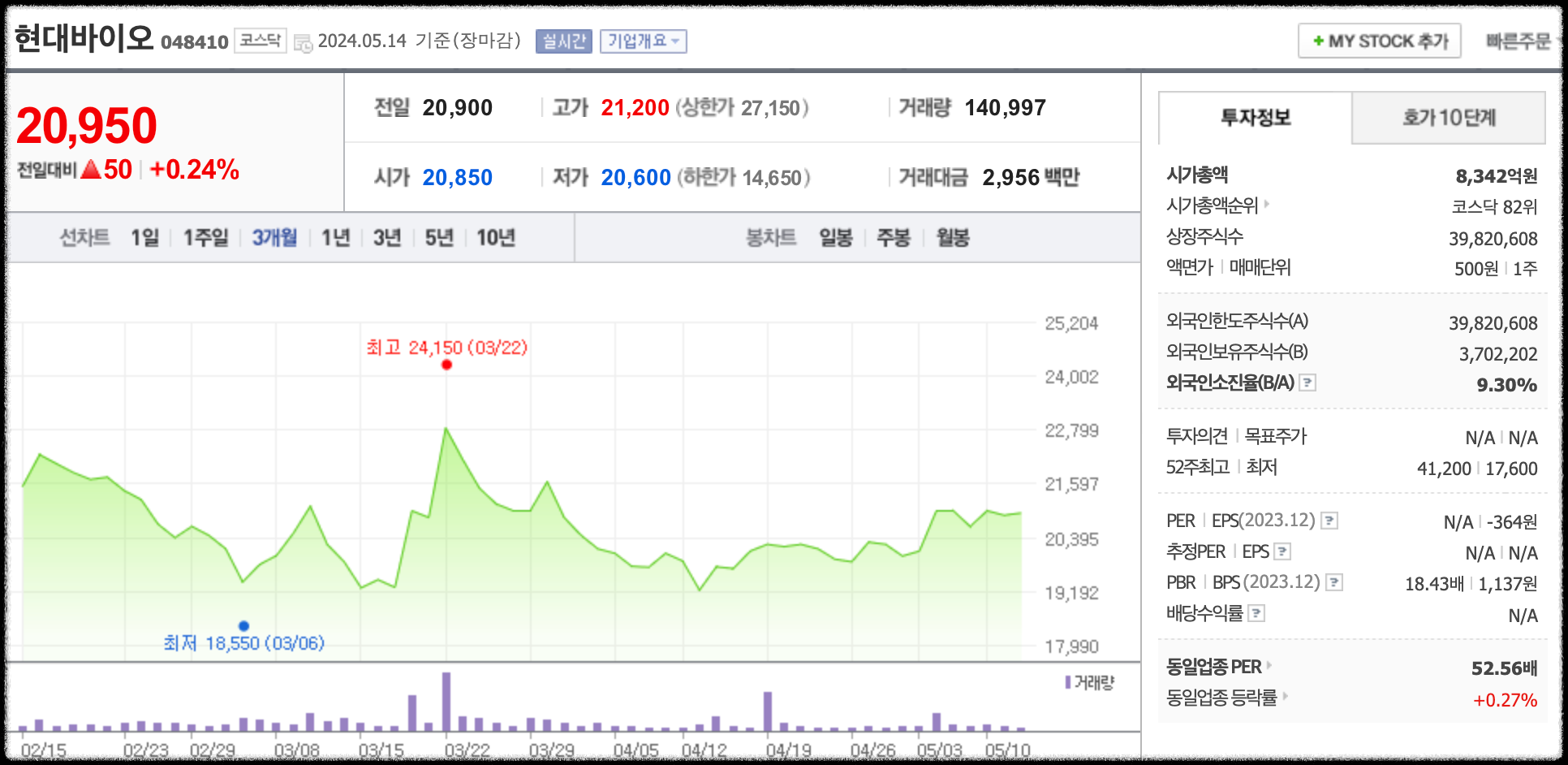Click the 외국인소진율 value 9.30%

[x=1507, y=385]
